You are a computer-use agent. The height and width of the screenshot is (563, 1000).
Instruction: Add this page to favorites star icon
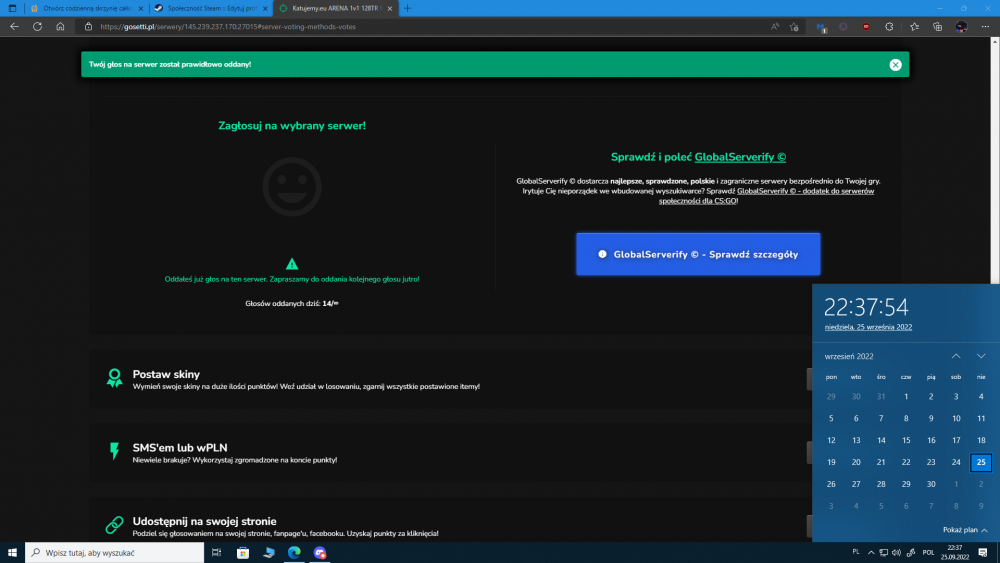coord(794,27)
